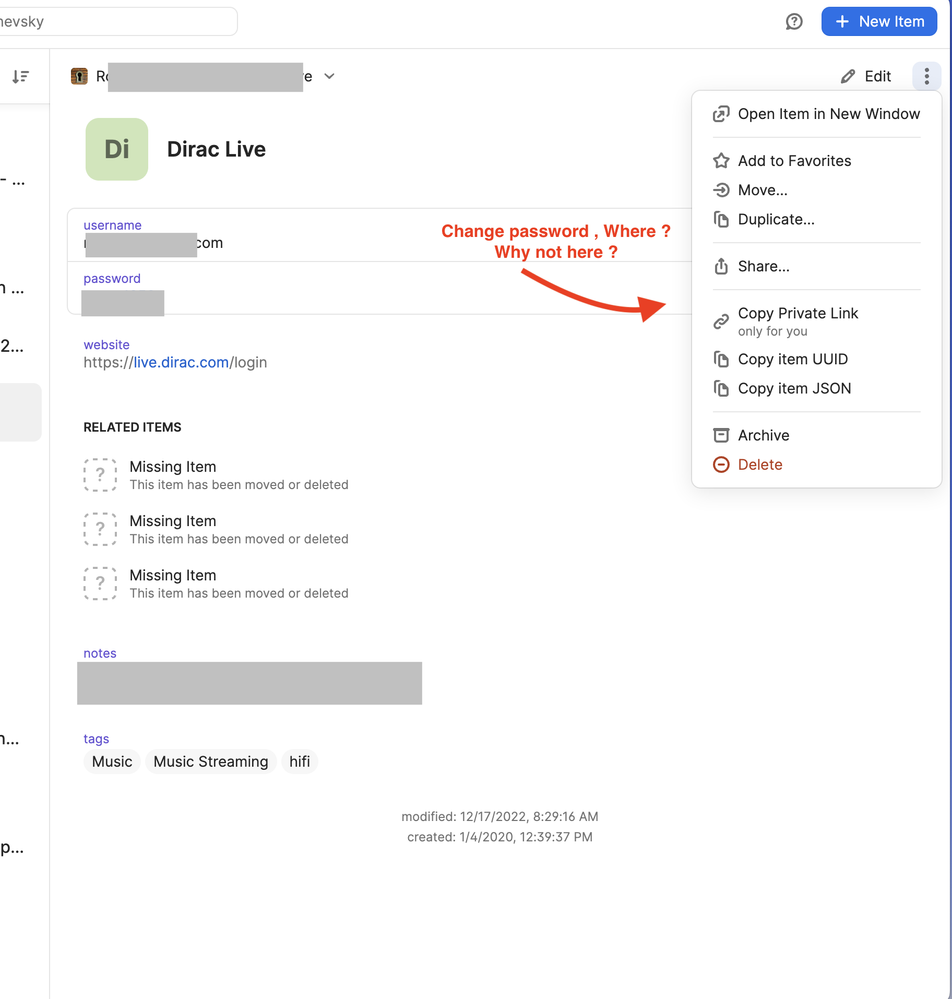Archive this item via menu
Viewport: 952px width, 999px height.
tap(763, 435)
